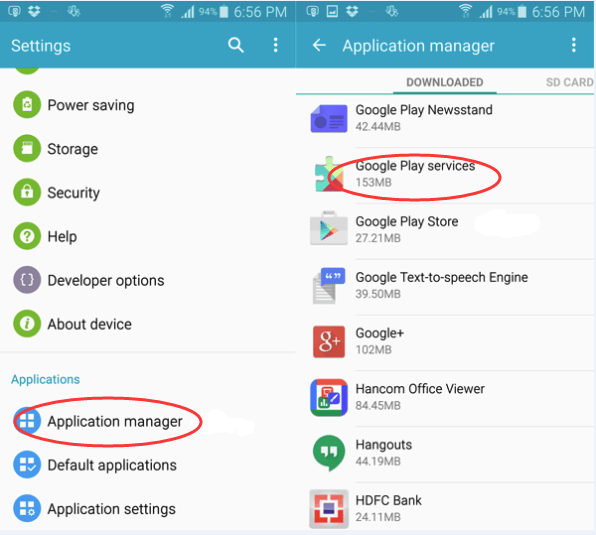Screen dimensions: 596x535
Task: Open Application manager overflow menu
Action: coord(574,45)
